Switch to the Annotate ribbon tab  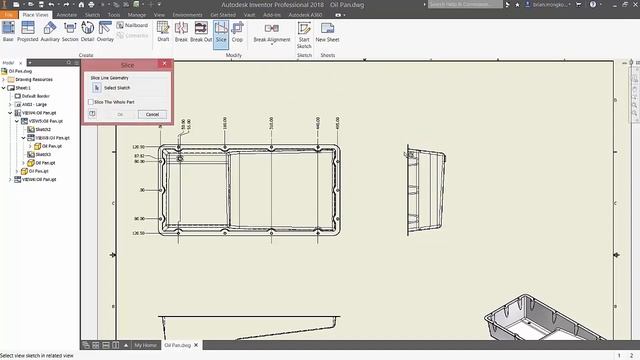[x=67, y=15]
